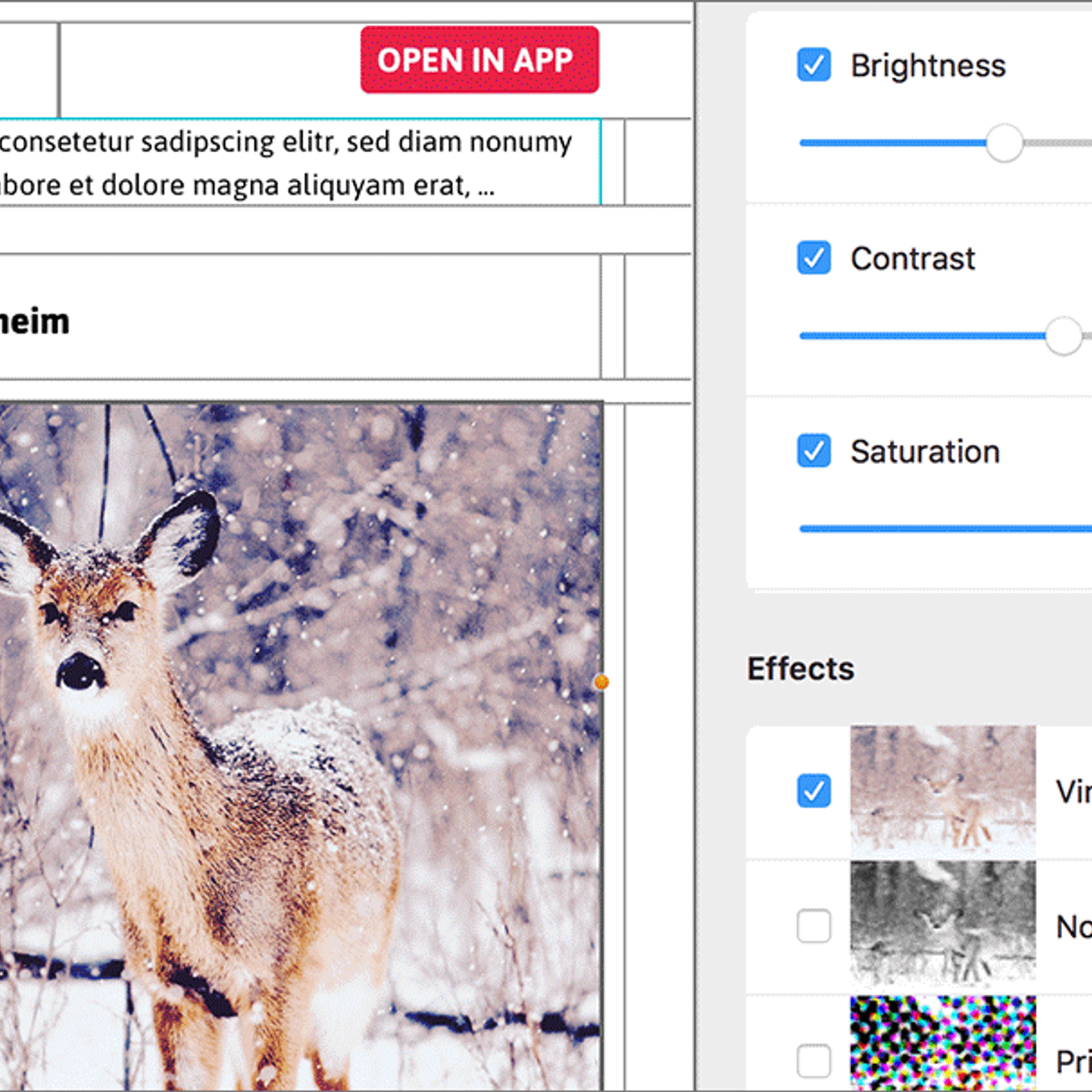1092x1092 pixels.
Task: Enable the black-and-white effect checkbox
Action: click(814, 926)
